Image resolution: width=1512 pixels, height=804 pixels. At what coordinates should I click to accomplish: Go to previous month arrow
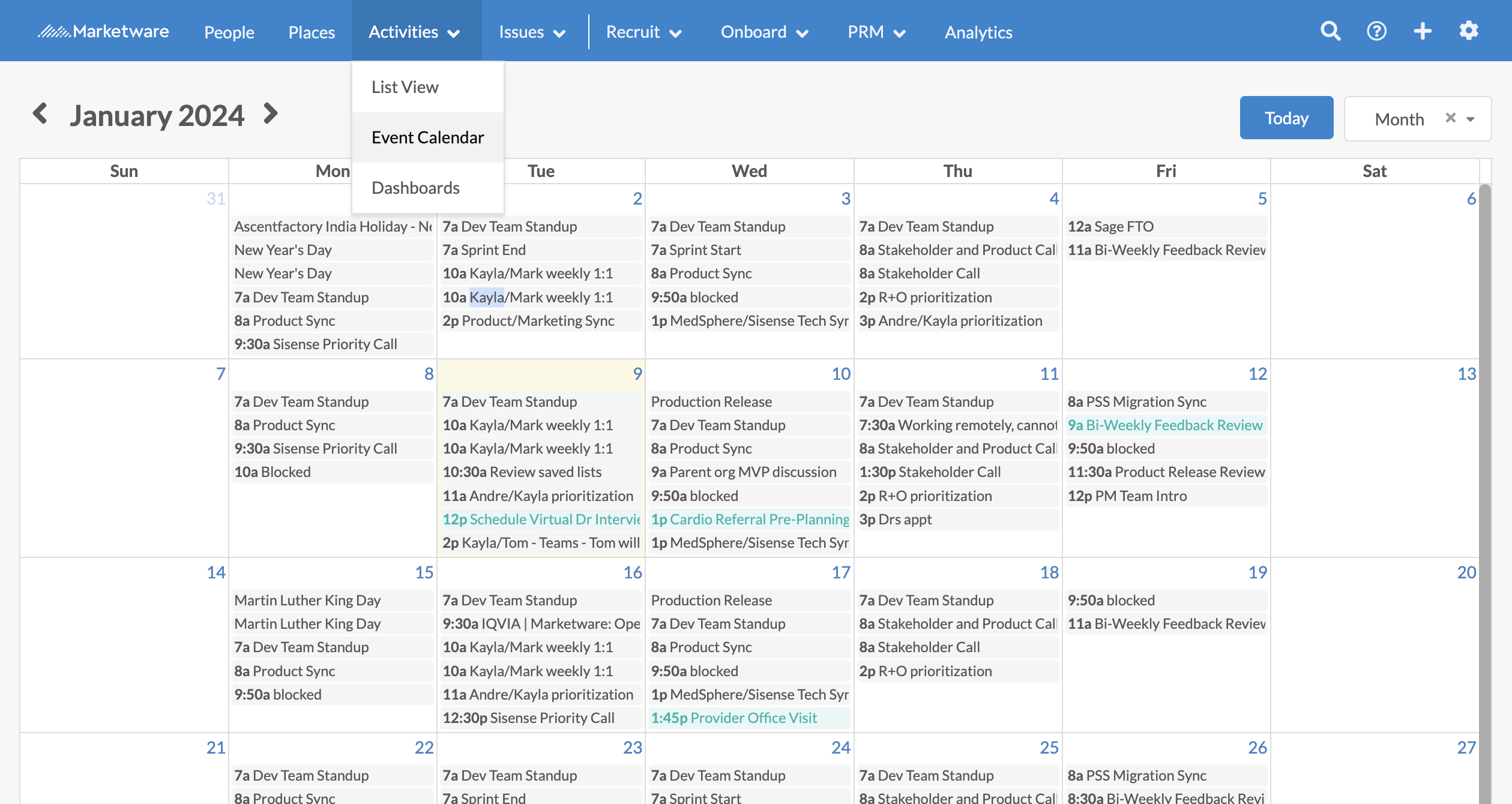pyautogui.click(x=40, y=113)
